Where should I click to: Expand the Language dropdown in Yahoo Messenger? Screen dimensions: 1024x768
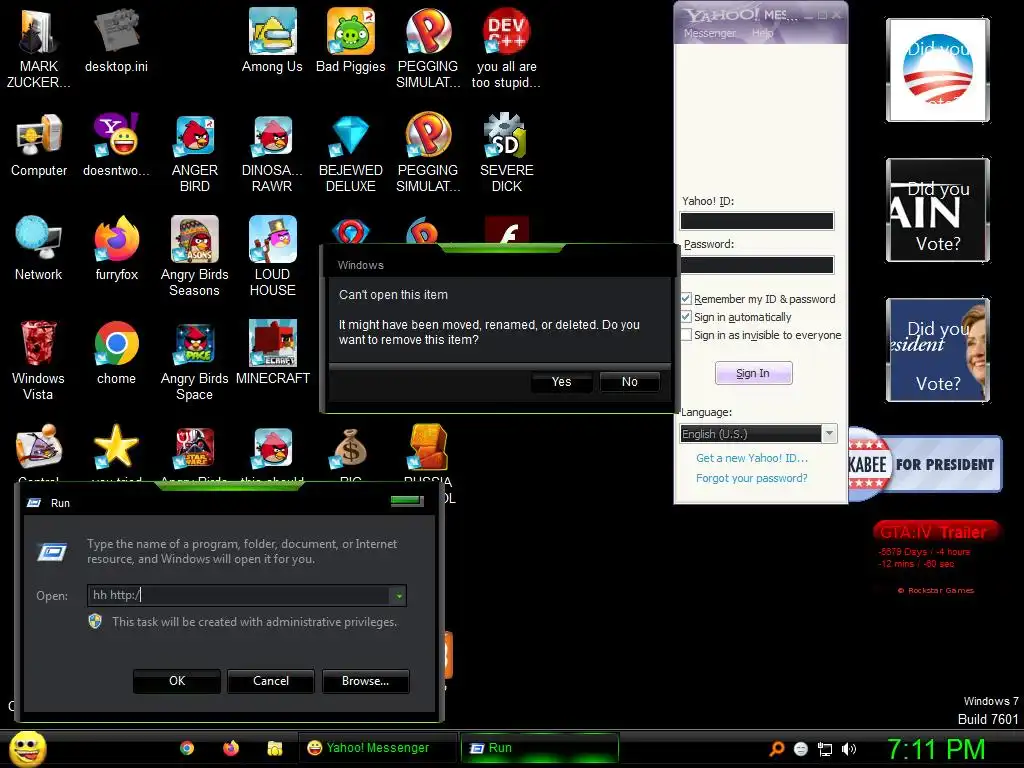pyautogui.click(x=829, y=434)
